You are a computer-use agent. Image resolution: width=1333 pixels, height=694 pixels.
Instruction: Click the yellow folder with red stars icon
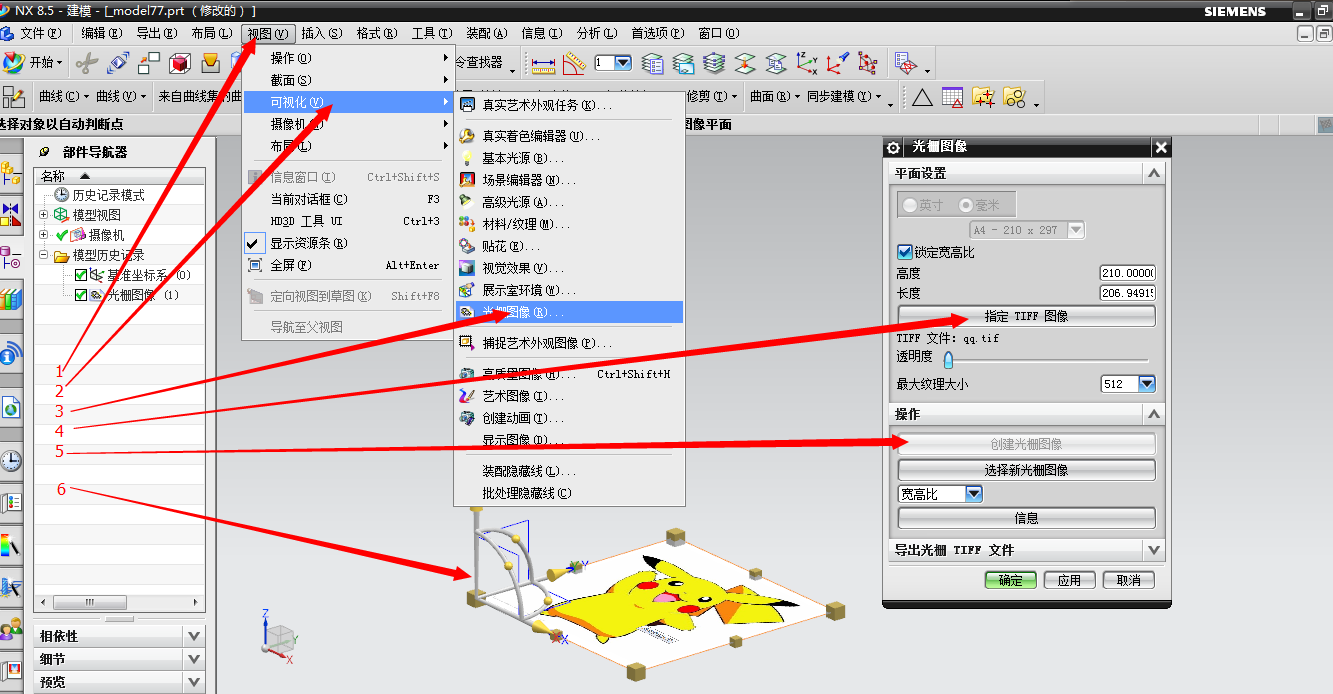click(984, 97)
